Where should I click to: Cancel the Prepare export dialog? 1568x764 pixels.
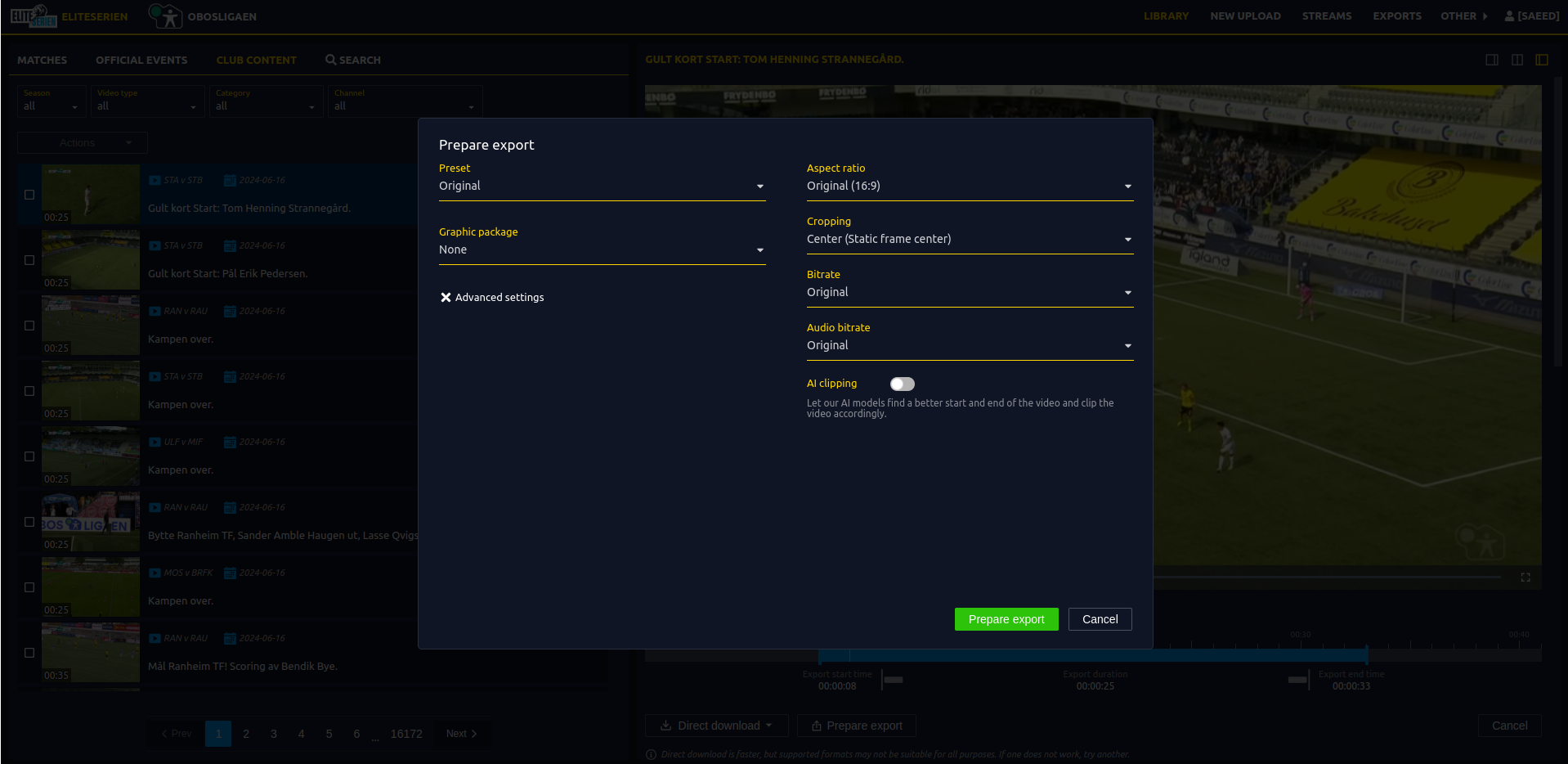[x=1100, y=619]
